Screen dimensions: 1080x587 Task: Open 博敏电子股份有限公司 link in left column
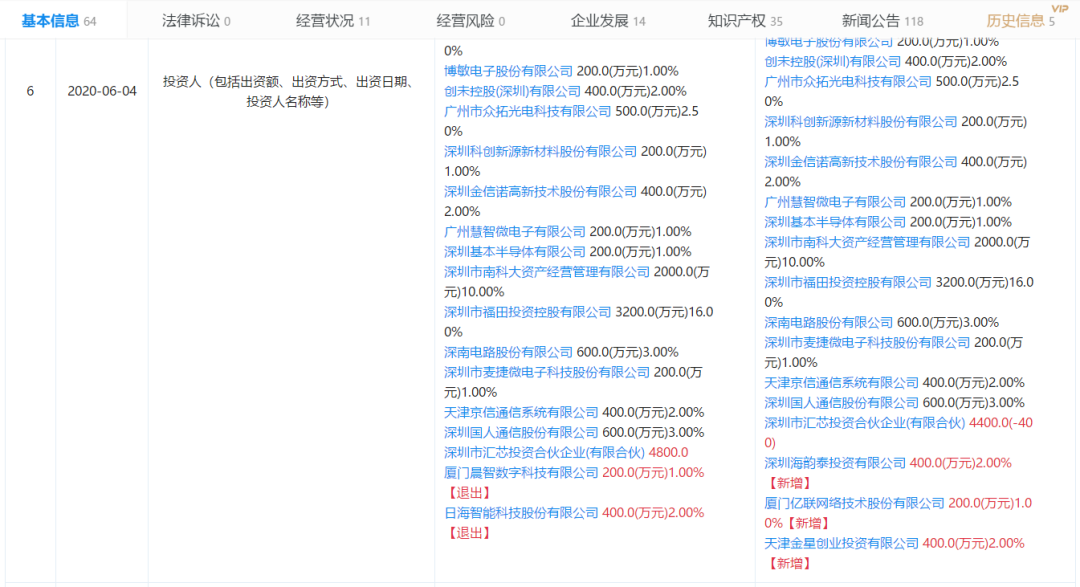coord(508,71)
